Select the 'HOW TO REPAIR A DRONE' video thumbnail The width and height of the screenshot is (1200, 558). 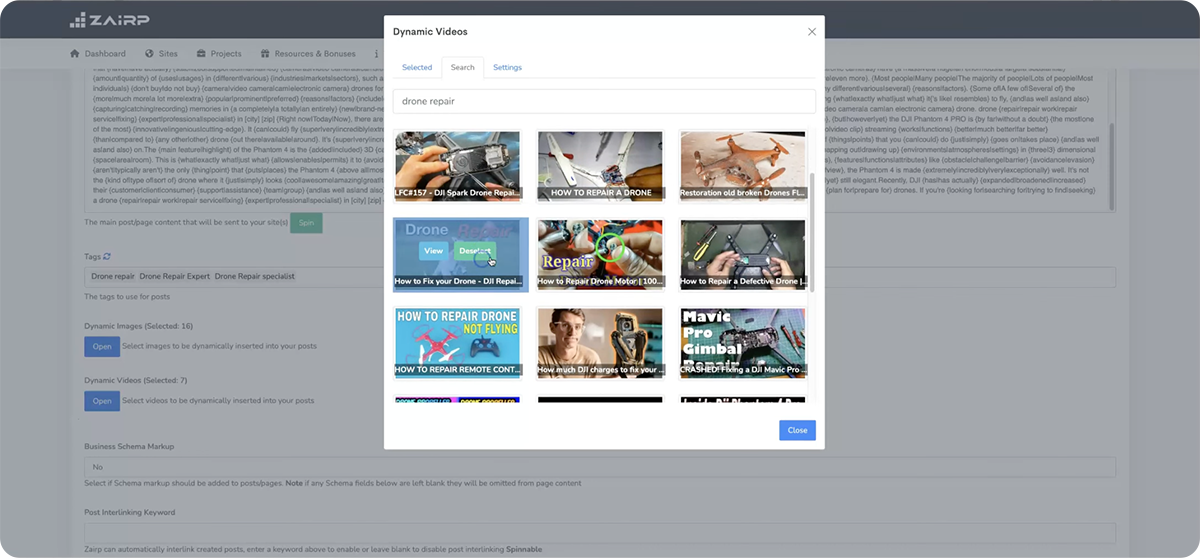click(600, 165)
